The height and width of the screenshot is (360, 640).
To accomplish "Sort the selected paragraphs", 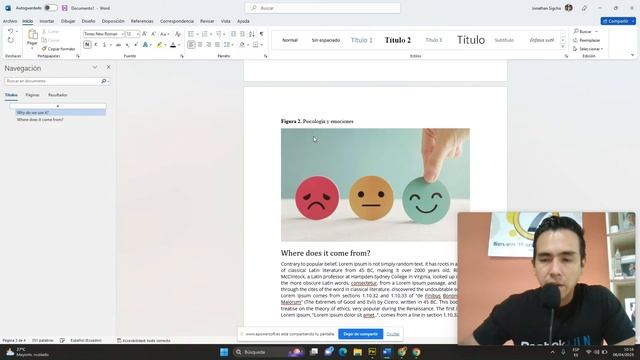I will 252,34.
